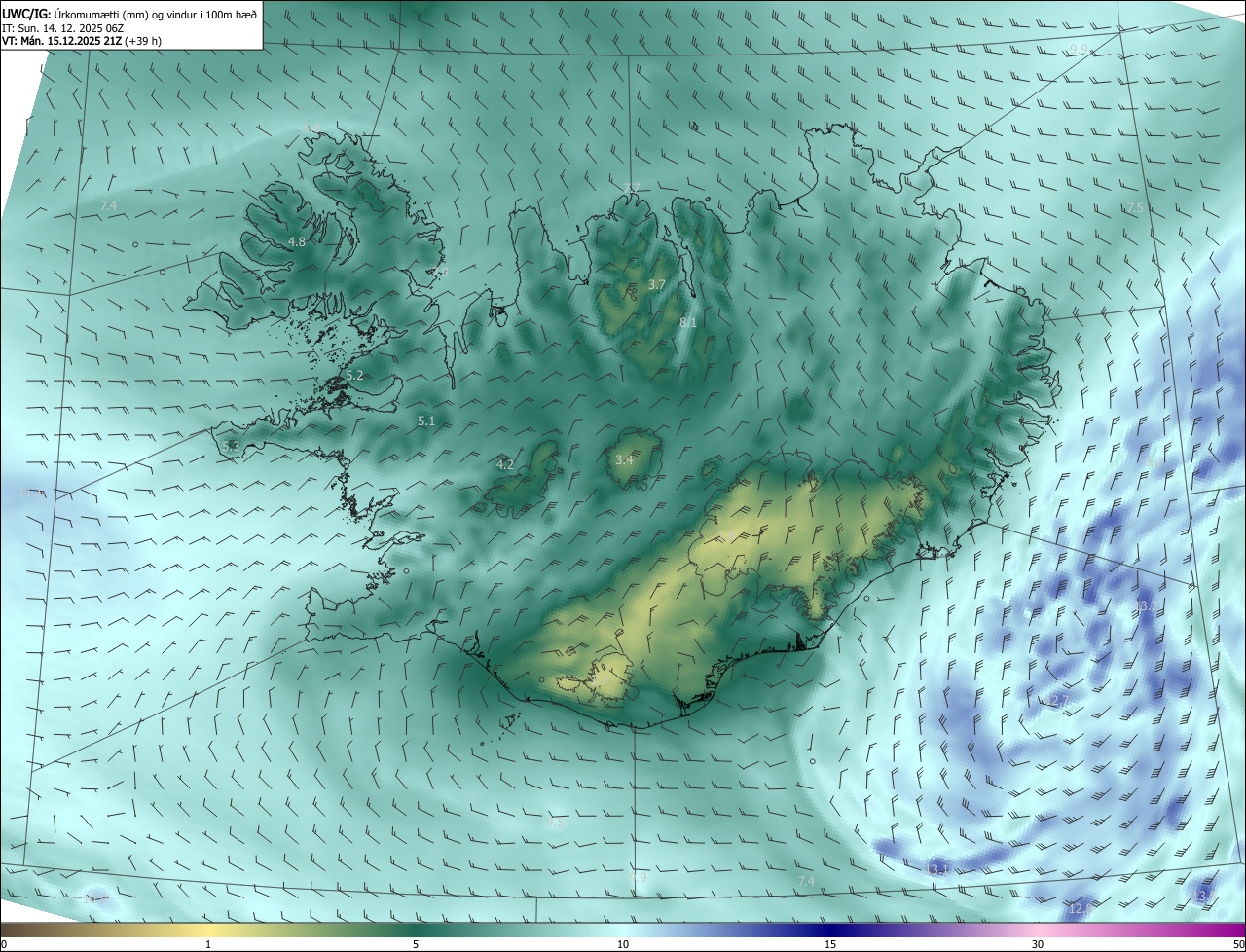Screen dimensions: 1246x952
Task: Click the 4.2 value beside Langjökull glacier
Action: point(505,465)
